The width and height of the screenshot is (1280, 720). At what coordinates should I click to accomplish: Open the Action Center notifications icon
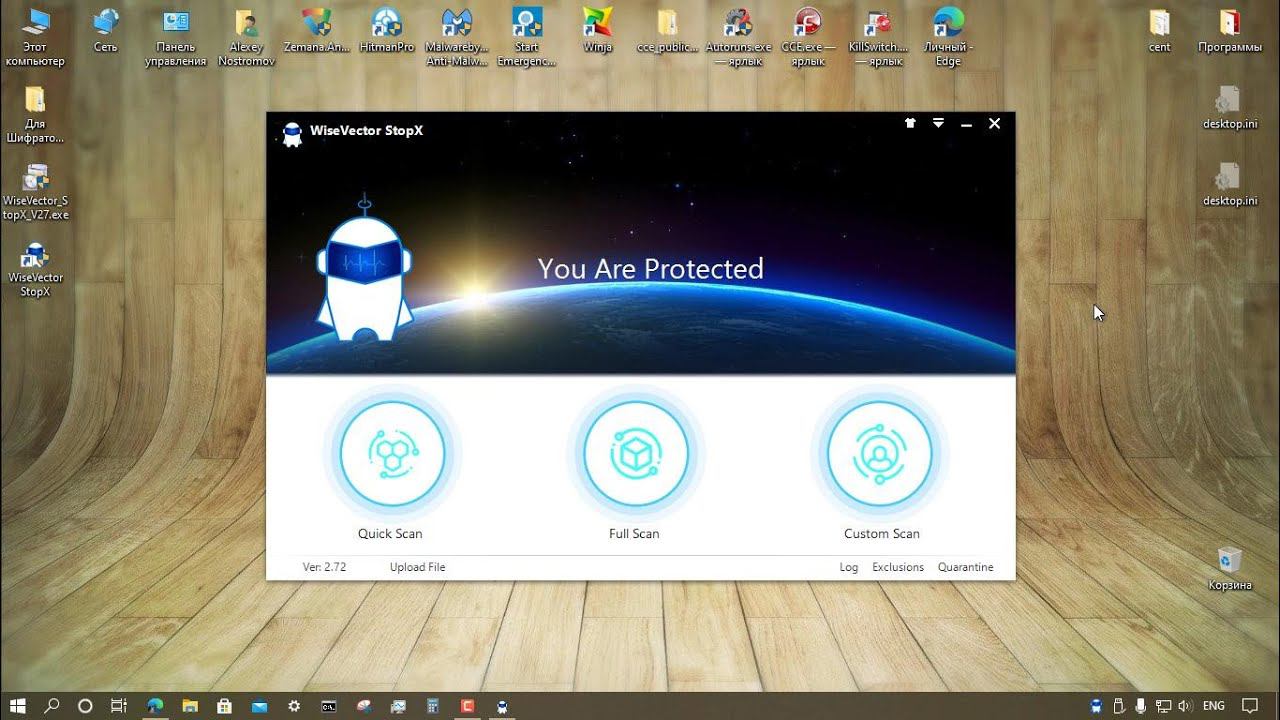[x=1249, y=706]
